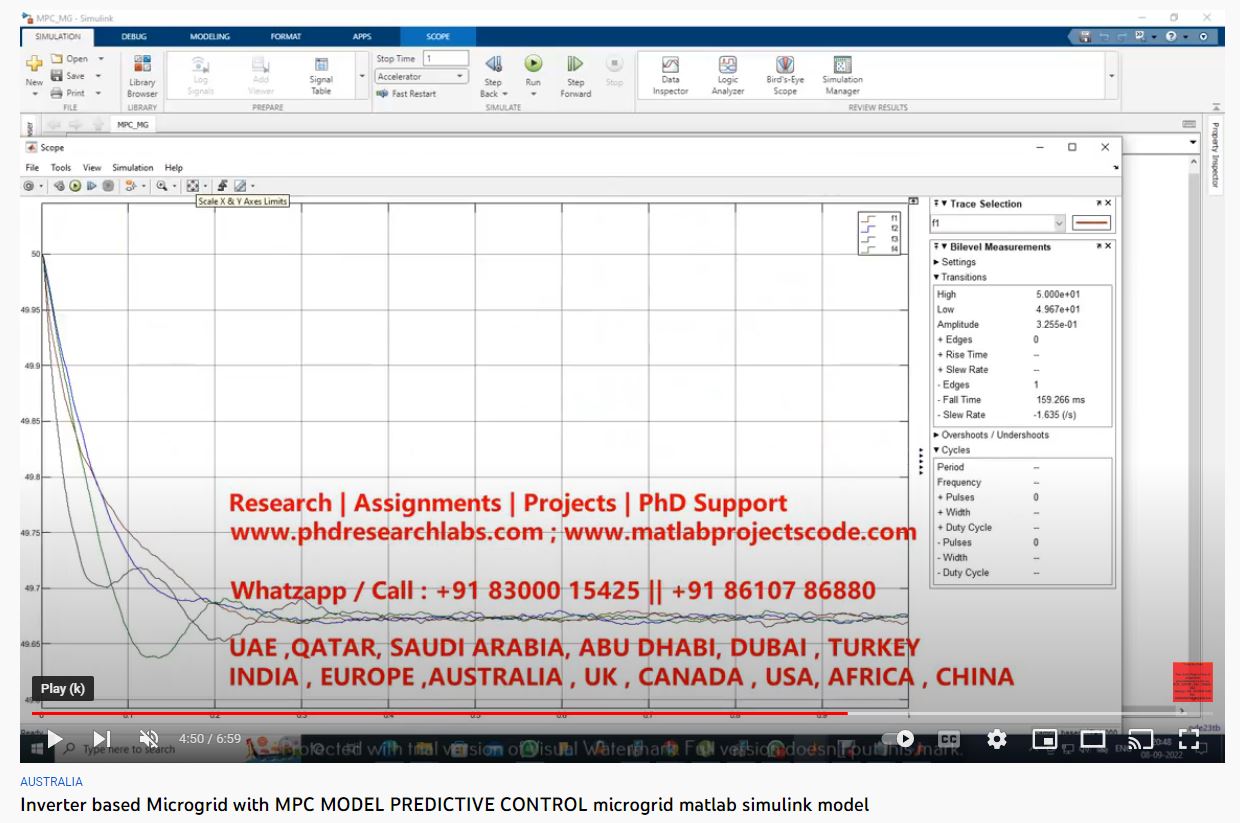Open the Signal Table

[x=321, y=75]
